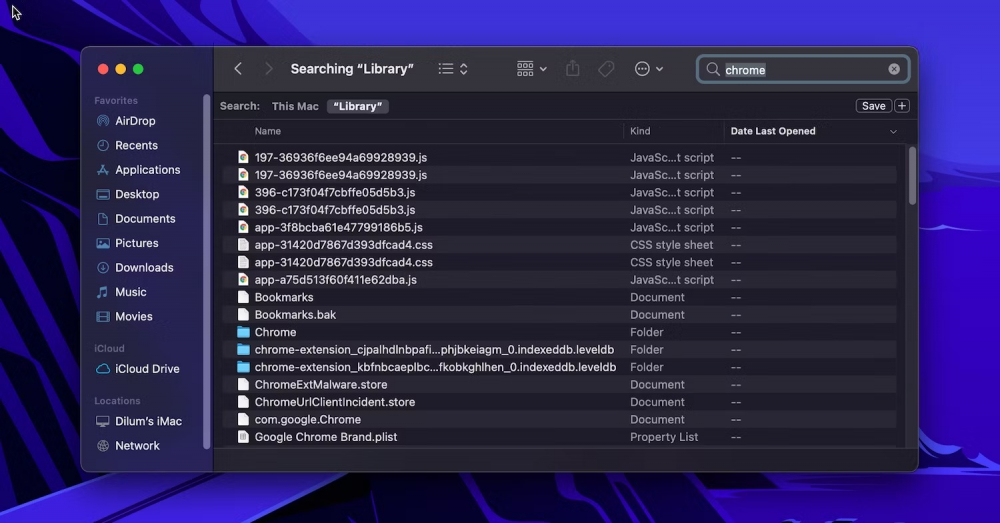Select the "Library" search scope
The image size is (1000, 523).
coord(358,106)
